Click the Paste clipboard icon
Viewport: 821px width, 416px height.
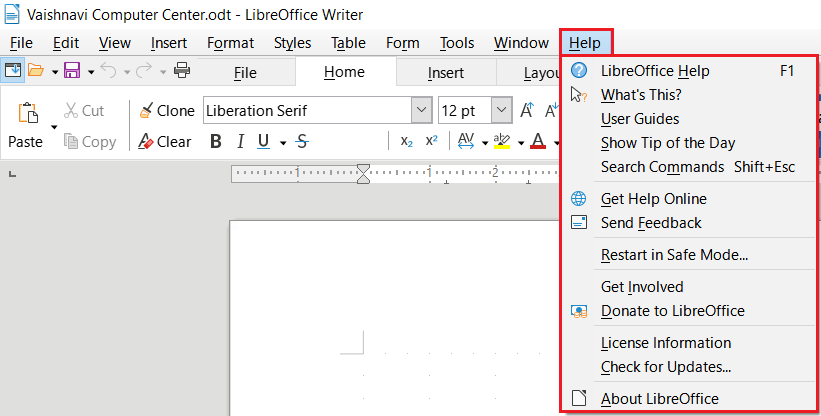point(28,112)
